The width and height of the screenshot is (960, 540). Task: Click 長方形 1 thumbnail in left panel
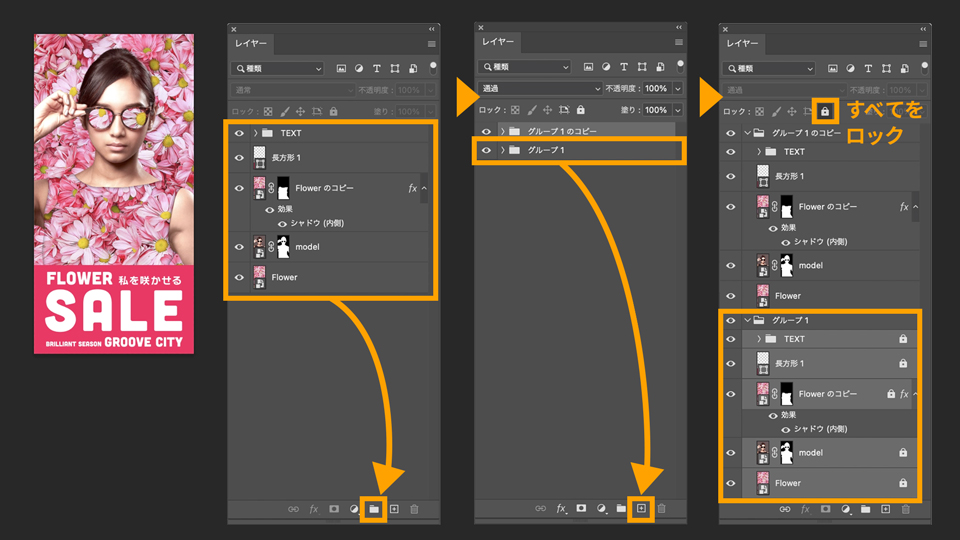pyautogui.click(x=260, y=157)
